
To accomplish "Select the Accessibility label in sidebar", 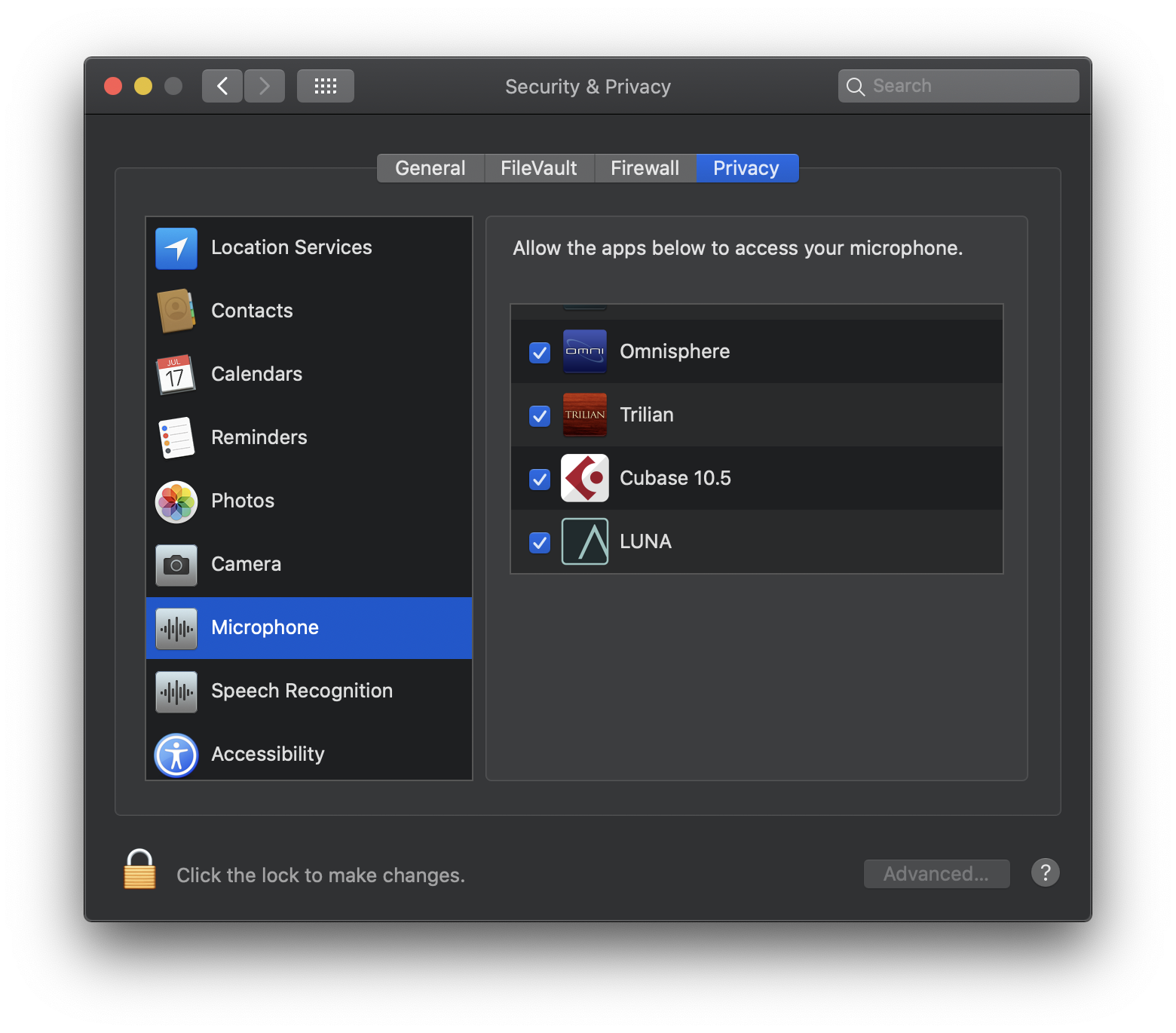I will 268,754.
